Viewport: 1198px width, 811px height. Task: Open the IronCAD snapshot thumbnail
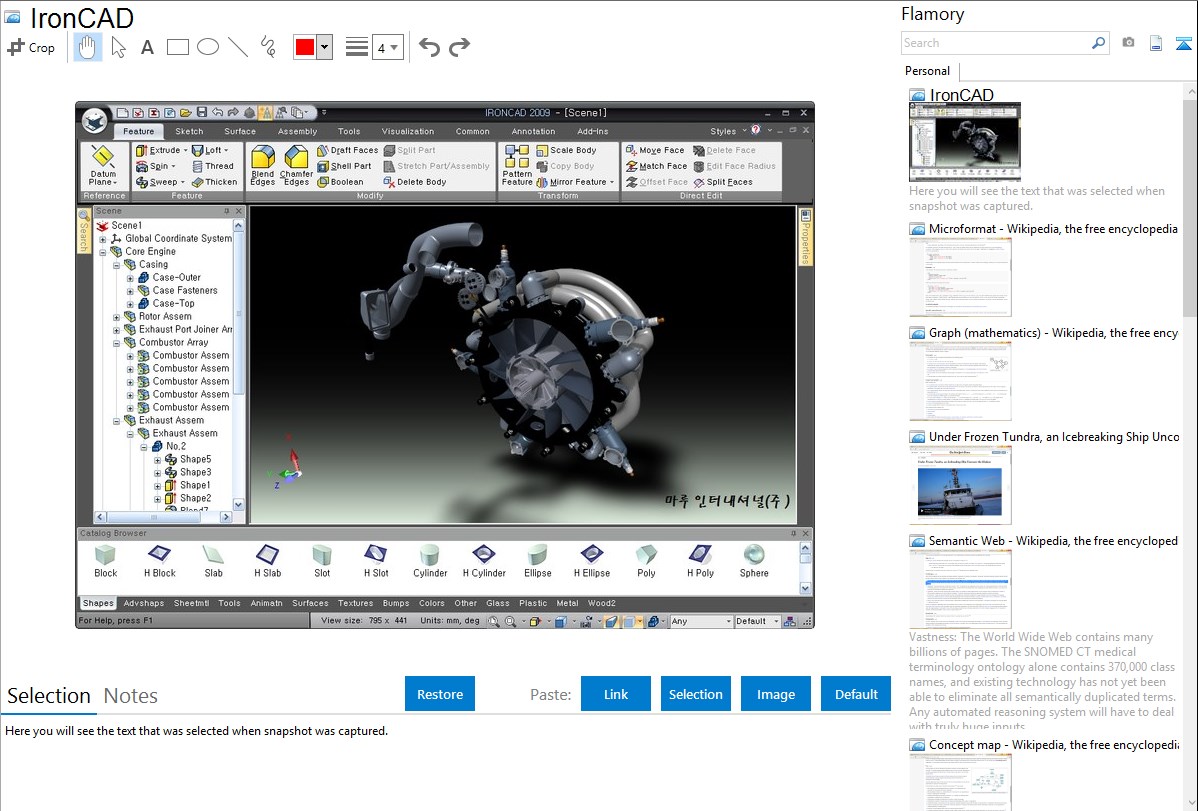click(x=965, y=141)
